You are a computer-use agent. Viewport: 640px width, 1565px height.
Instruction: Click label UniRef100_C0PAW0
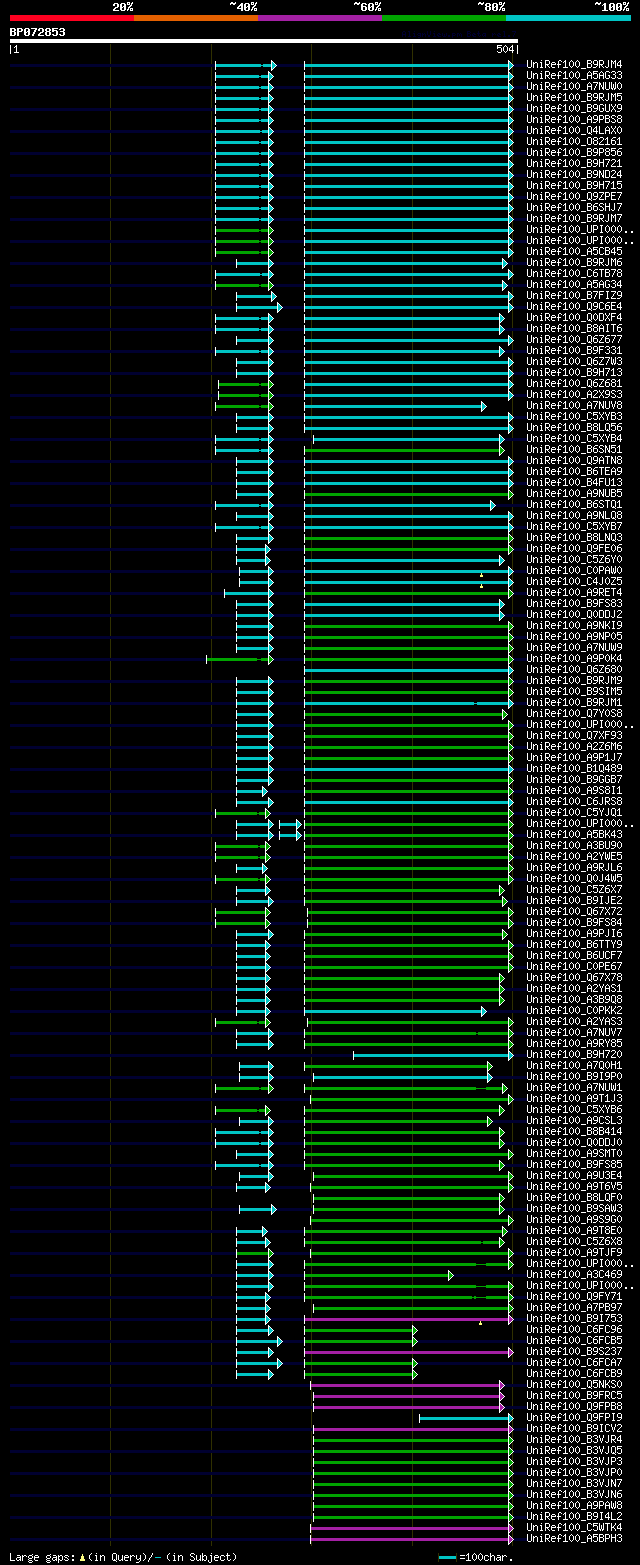[x=574, y=570]
